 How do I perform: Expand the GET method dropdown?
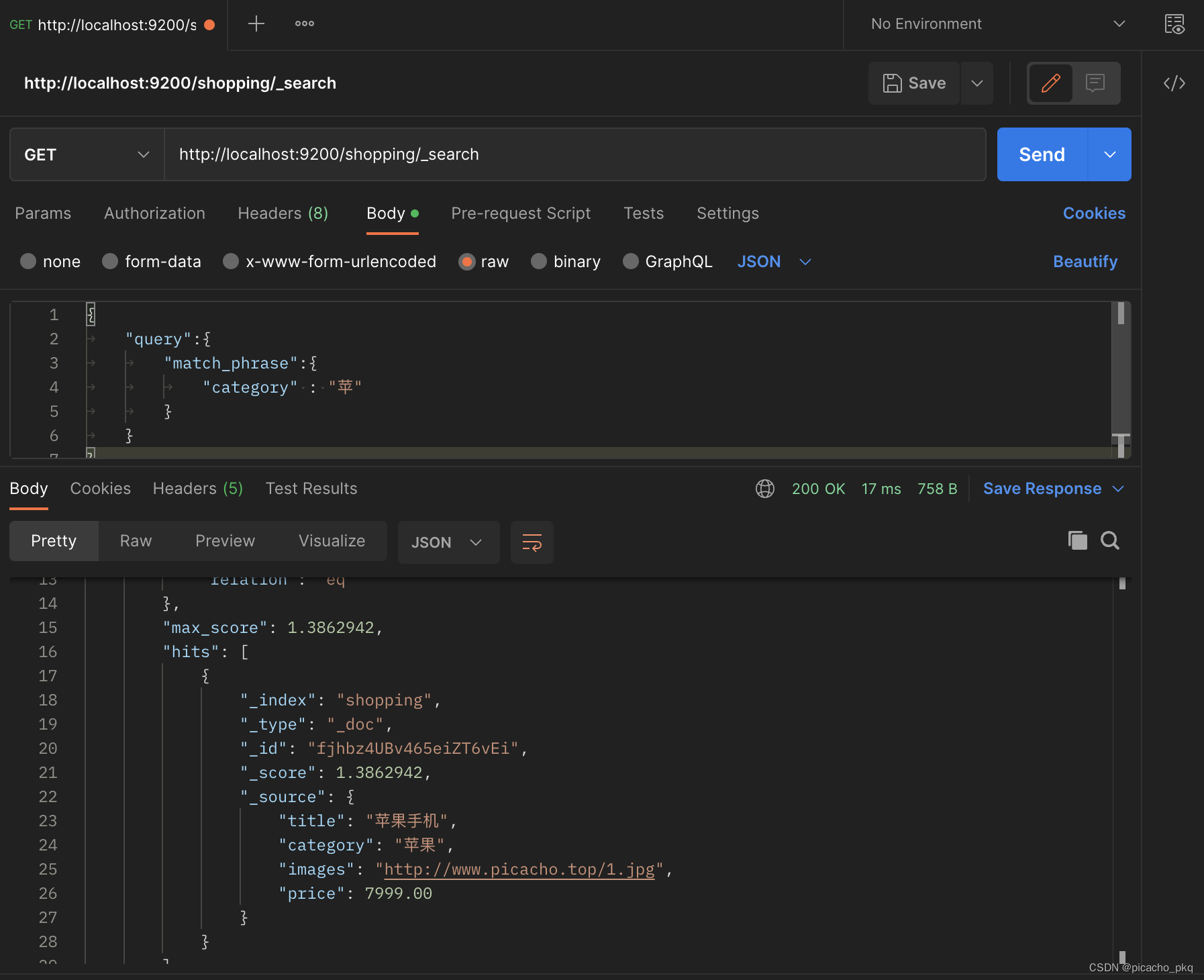pos(87,154)
